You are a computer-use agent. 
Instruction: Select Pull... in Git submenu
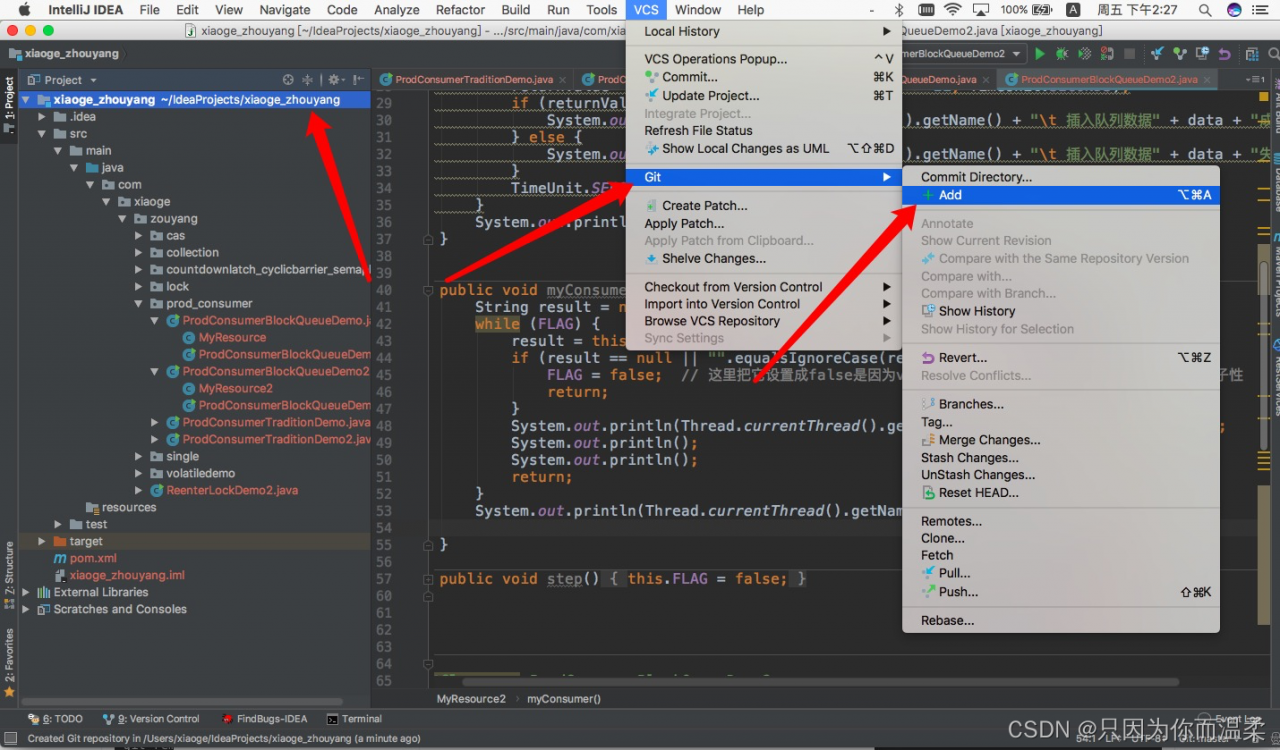[x=1061, y=573]
